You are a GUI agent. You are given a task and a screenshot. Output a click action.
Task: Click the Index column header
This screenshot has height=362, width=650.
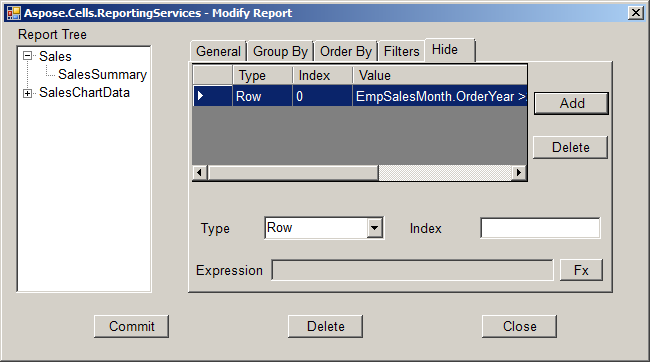click(x=323, y=75)
